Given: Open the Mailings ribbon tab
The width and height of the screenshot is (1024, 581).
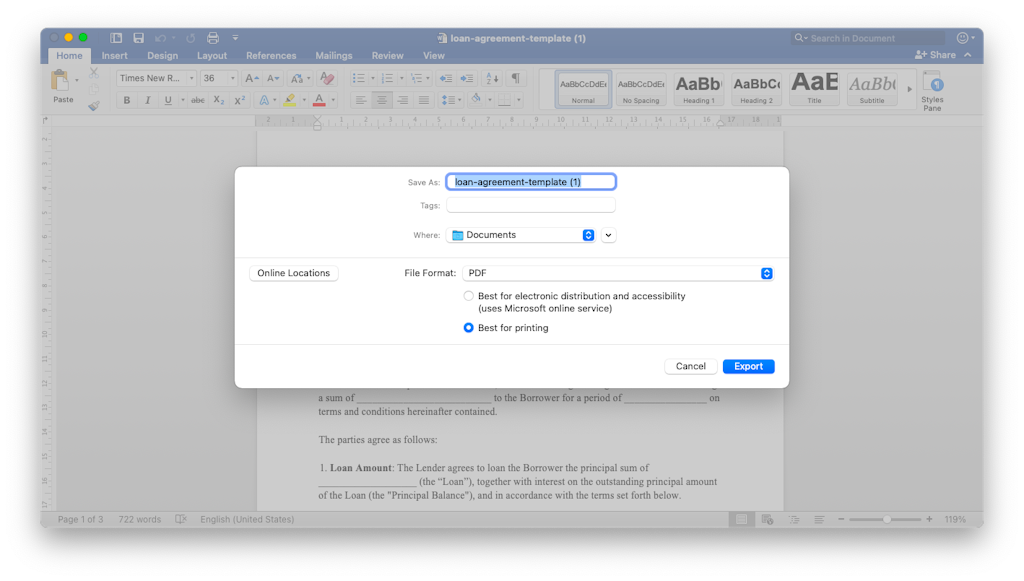Looking at the screenshot, I should click(x=333, y=56).
